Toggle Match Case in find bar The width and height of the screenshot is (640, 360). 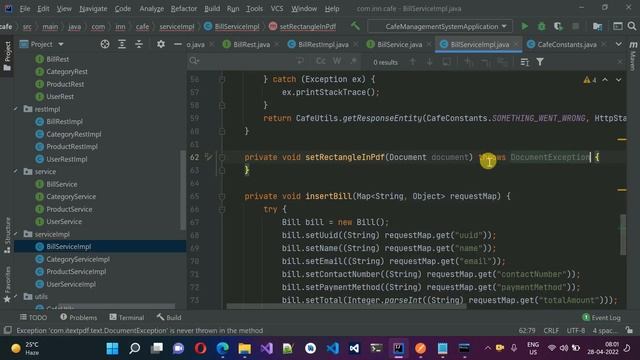pyautogui.click(x=321, y=61)
